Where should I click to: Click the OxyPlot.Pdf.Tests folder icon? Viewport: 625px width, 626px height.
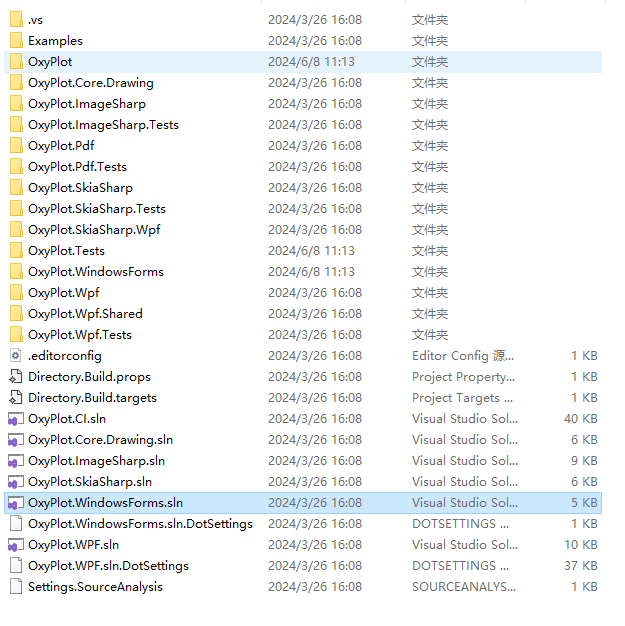coord(16,167)
